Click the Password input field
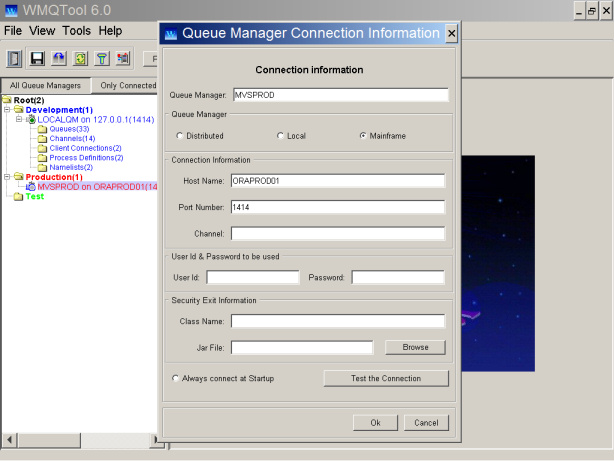The image size is (614, 461). pos(398,277)
